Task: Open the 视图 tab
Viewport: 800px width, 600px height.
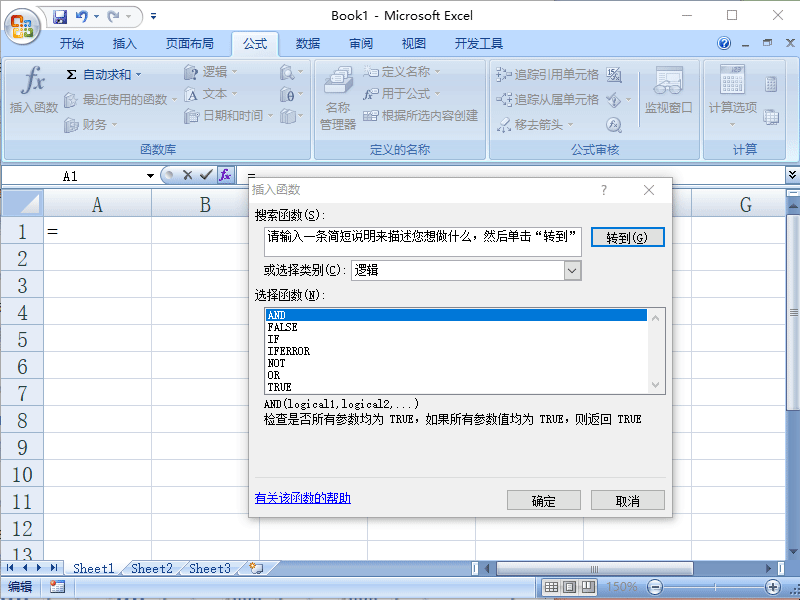Action: [413, 44]
